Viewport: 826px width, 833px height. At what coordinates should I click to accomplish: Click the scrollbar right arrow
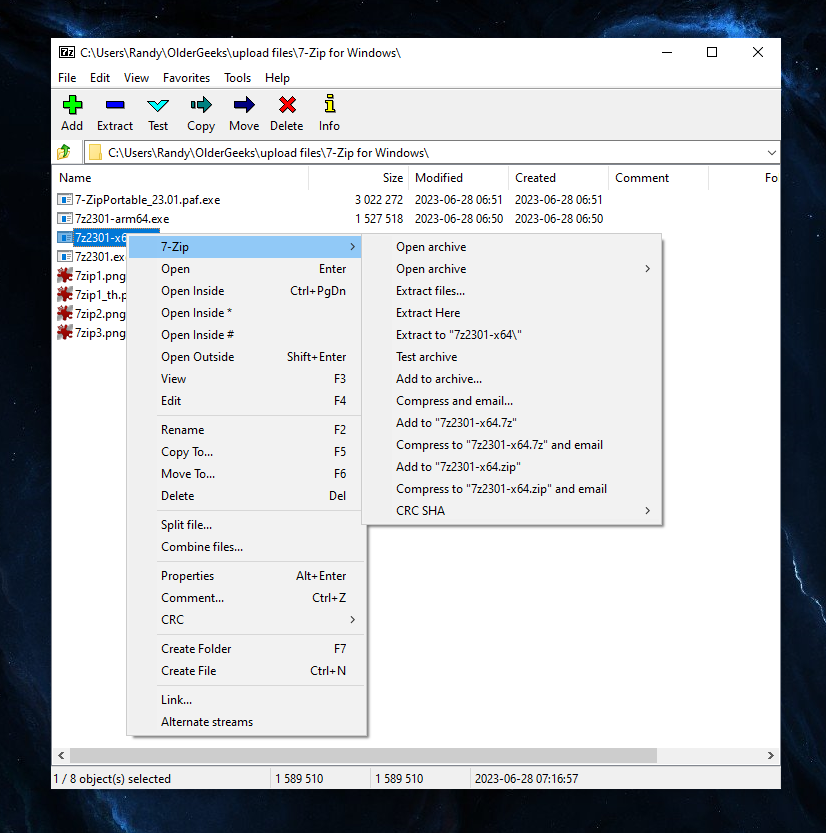pyautogui.click(x=771, y=755)
